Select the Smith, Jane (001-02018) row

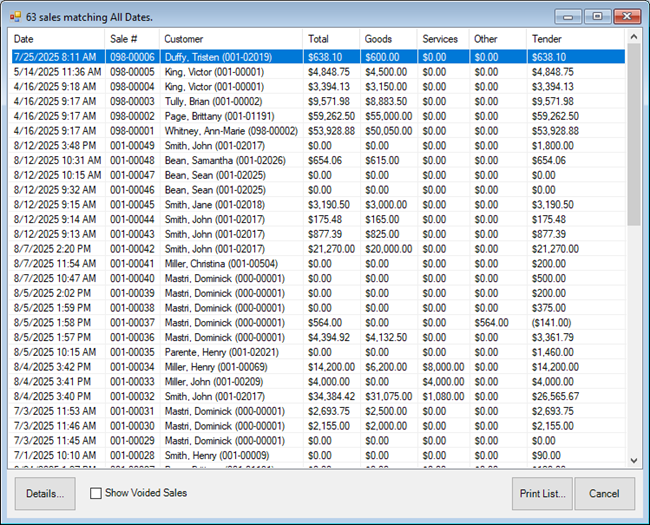(x=318, y=204)
